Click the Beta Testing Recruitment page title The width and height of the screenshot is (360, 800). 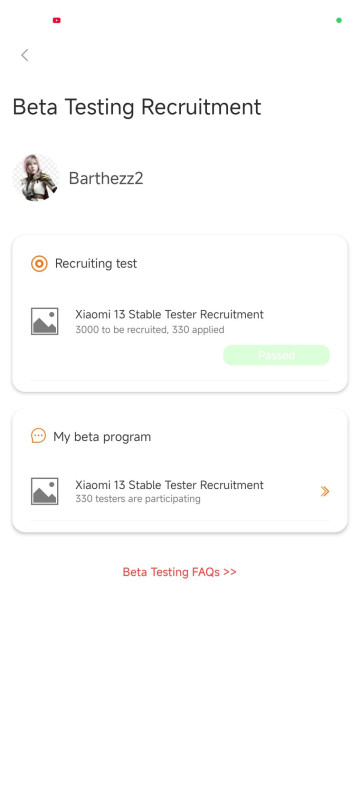pyautogui.click(x=137, y=107)
